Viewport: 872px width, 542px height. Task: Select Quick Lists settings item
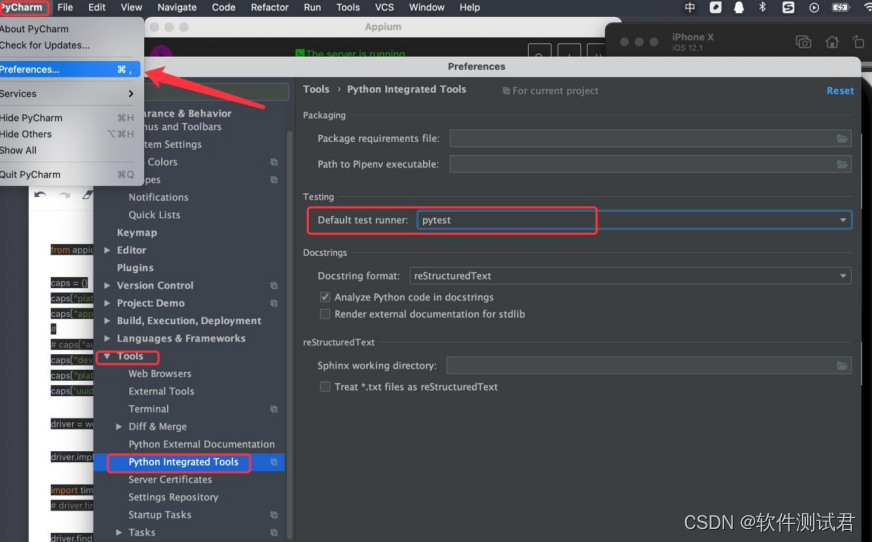coord(154,215)
